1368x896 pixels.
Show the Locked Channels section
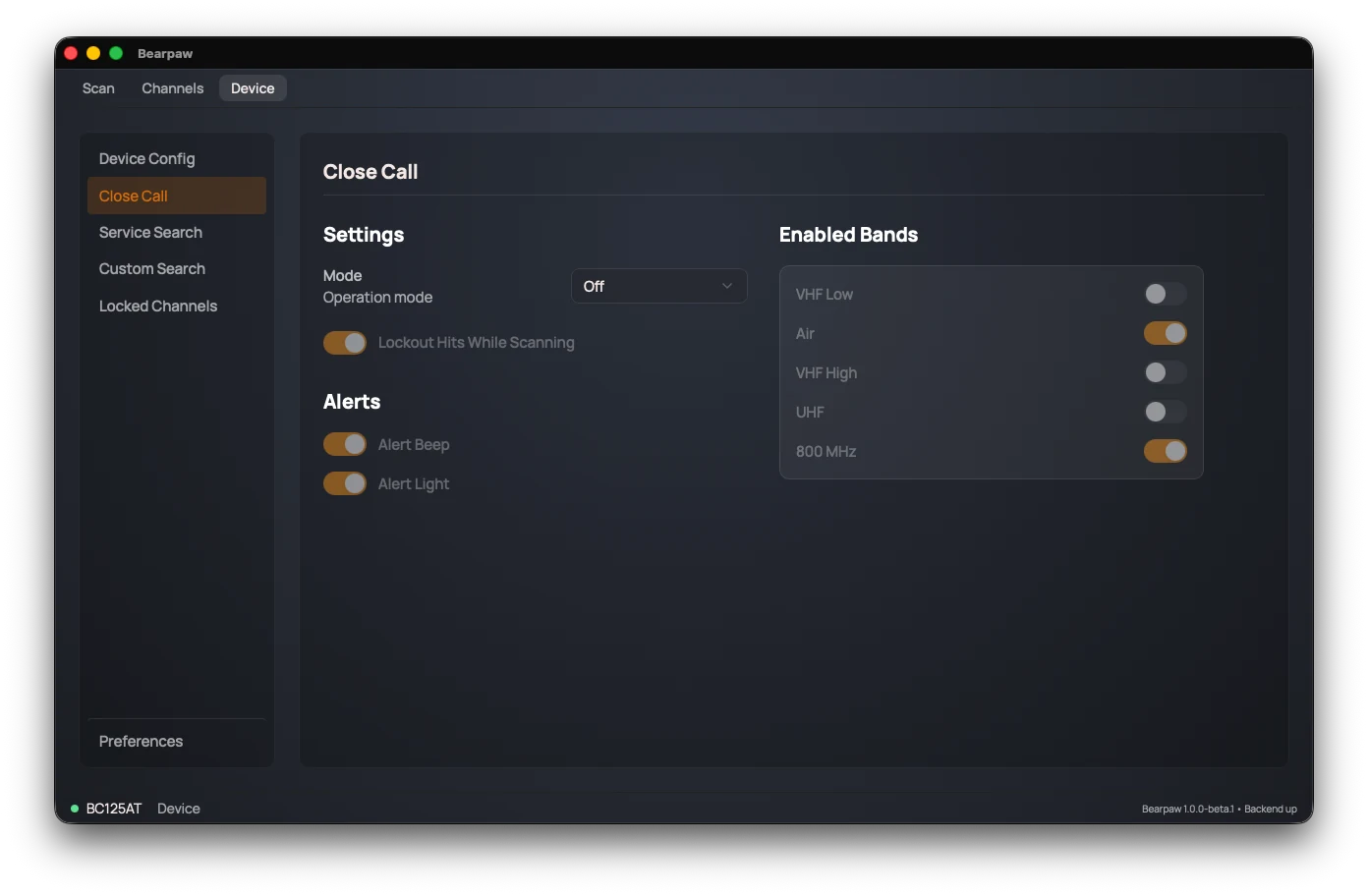177,306
